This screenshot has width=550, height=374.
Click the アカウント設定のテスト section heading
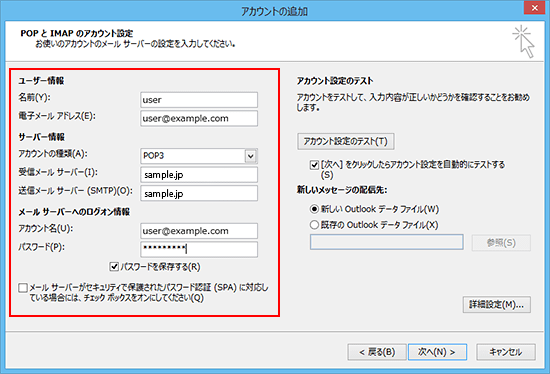click(335, 81)
